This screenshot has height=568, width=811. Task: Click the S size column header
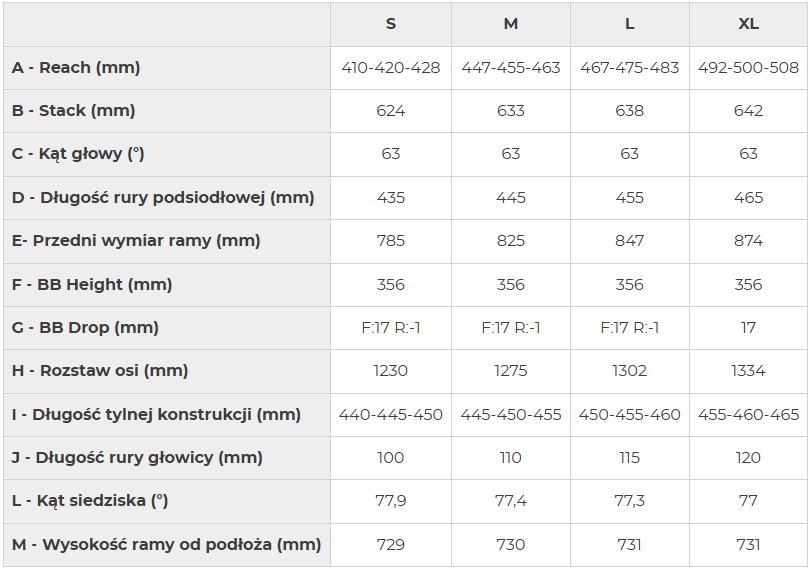point(390,24)
